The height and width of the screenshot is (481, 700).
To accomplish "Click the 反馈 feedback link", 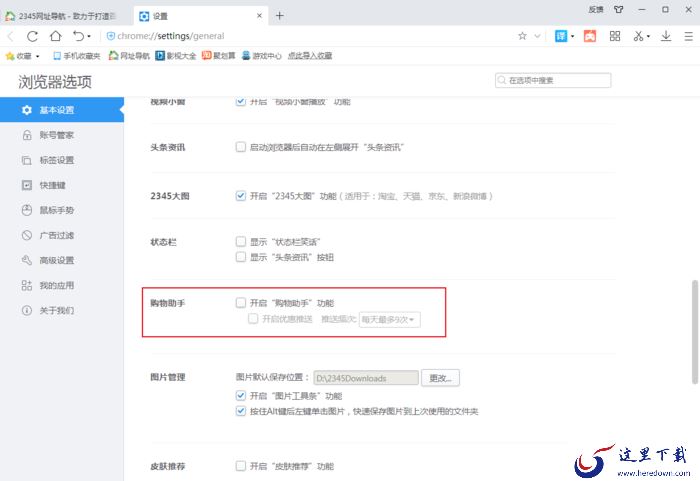I will click(596, 9).
